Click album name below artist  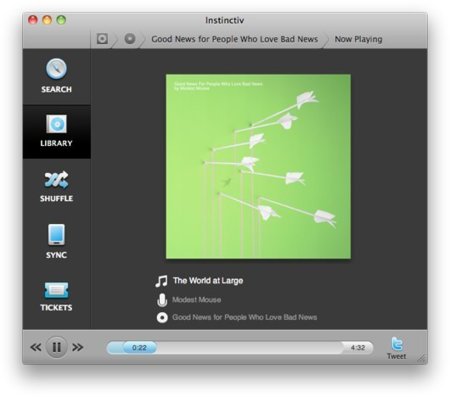pyautogui.click(x=245, y=317)
